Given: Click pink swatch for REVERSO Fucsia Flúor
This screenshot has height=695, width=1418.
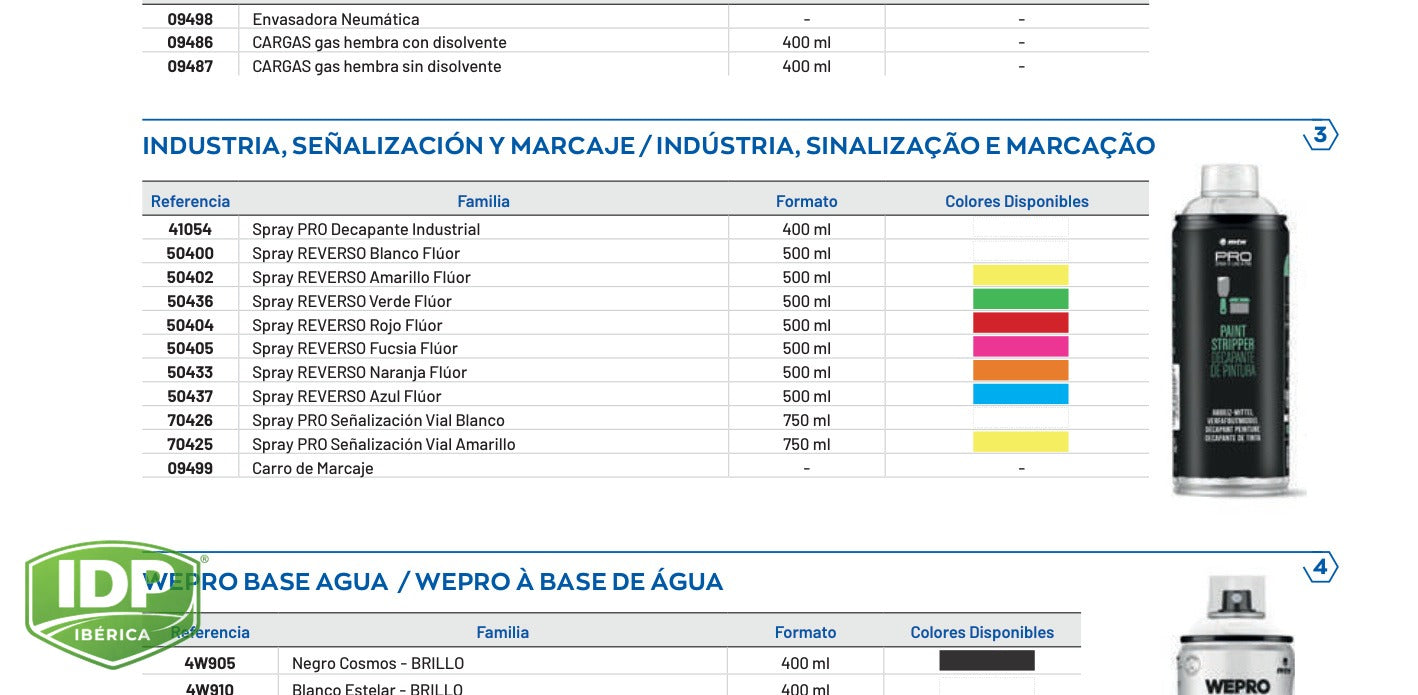Looking at the screenshot, I should pyautogui.click(x=1020, y=347).
